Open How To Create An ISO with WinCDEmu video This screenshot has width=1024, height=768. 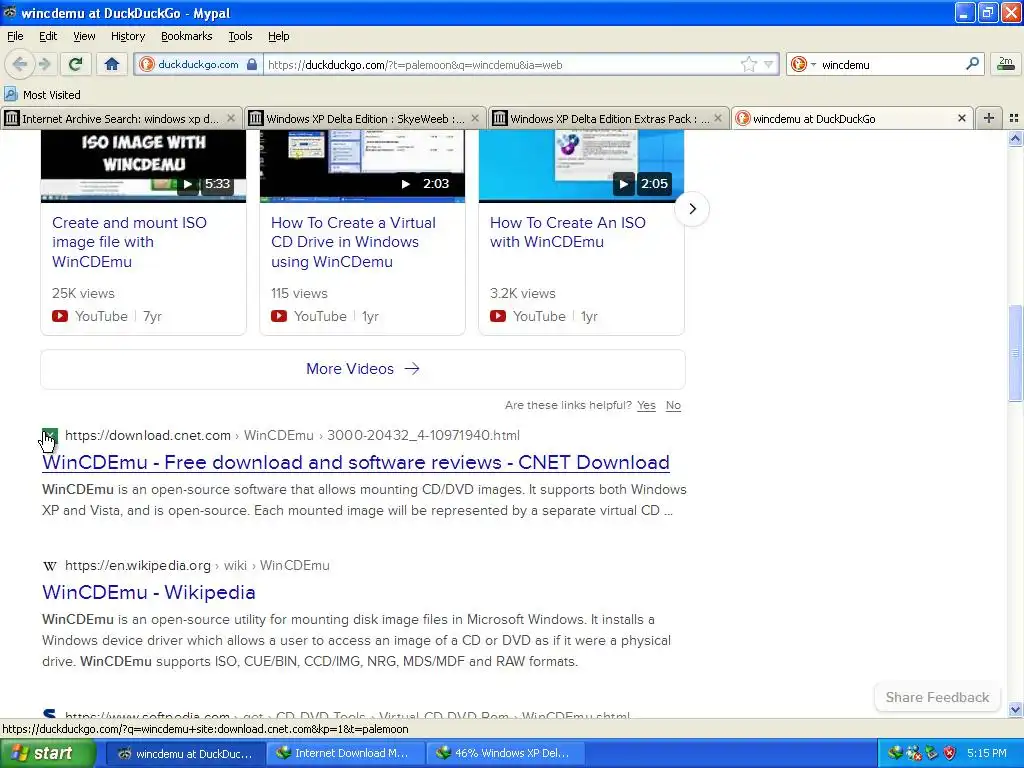pos(568,232)
